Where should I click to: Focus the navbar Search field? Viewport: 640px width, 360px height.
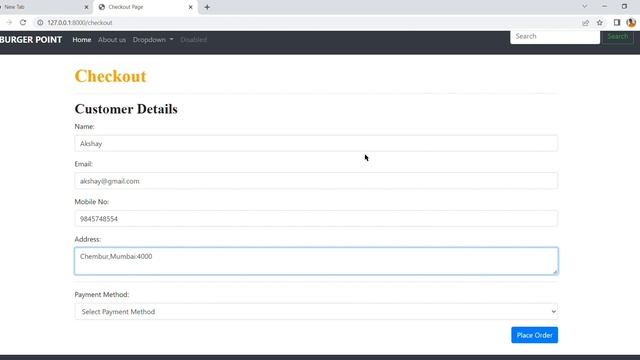[x=555, y=36]
